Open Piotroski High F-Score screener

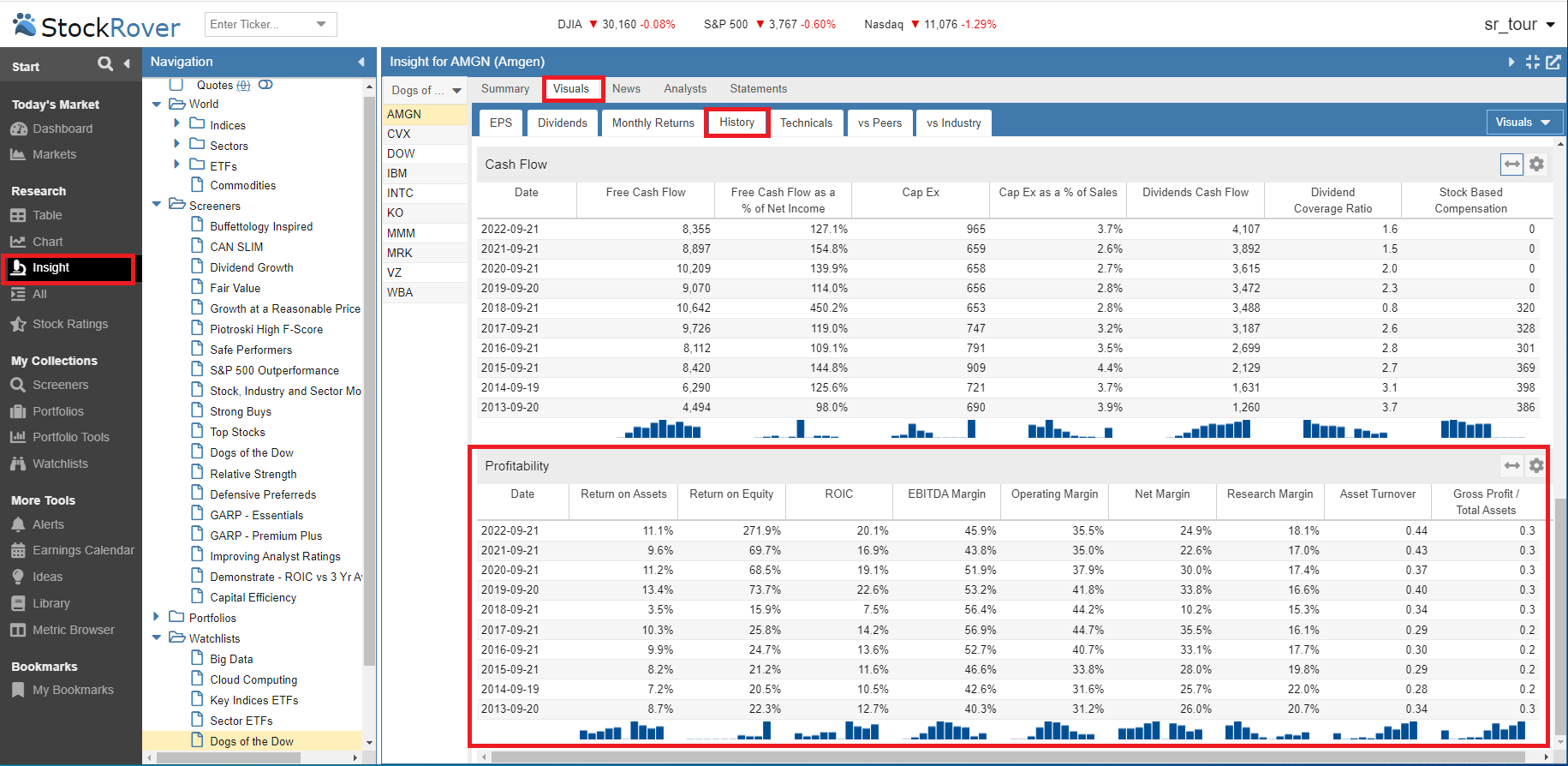[266, 329]
